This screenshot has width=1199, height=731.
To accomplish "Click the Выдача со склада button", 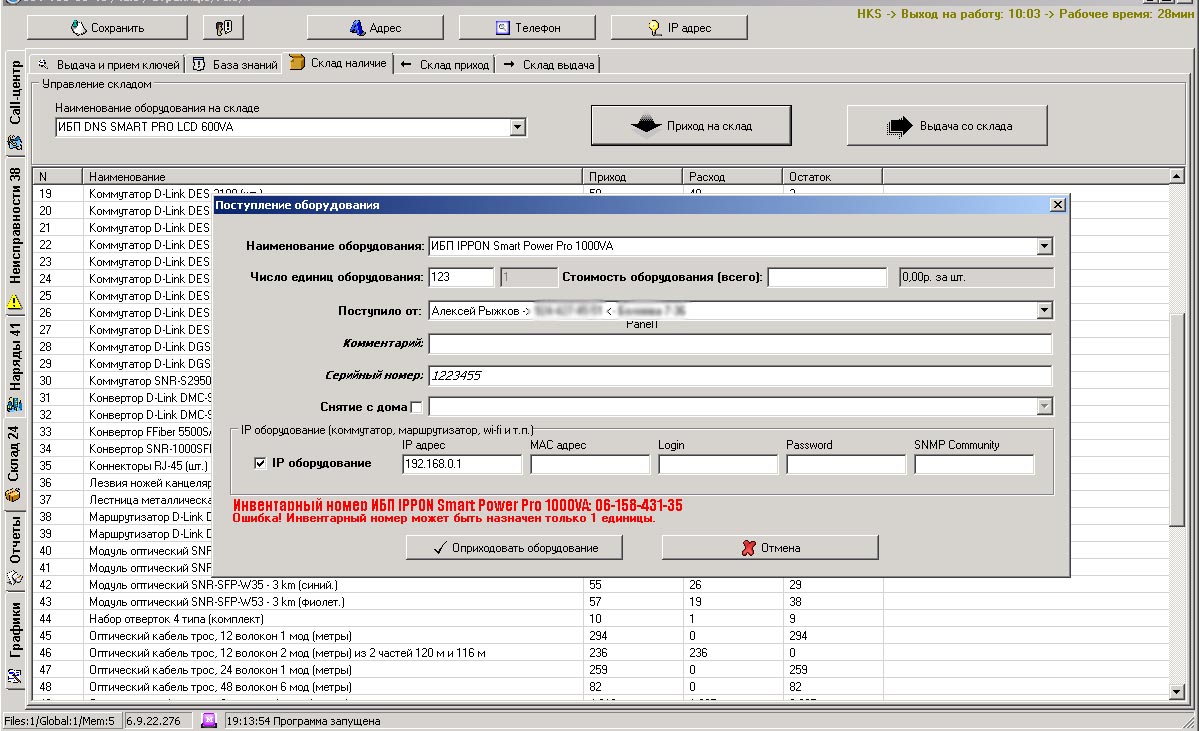I will tap(947, 125).
